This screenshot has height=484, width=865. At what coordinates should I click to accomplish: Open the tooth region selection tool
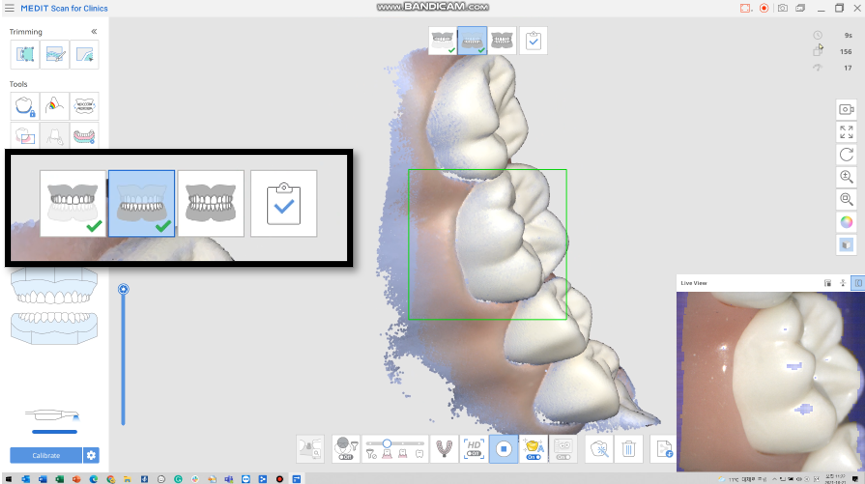[x=25, y=136]
